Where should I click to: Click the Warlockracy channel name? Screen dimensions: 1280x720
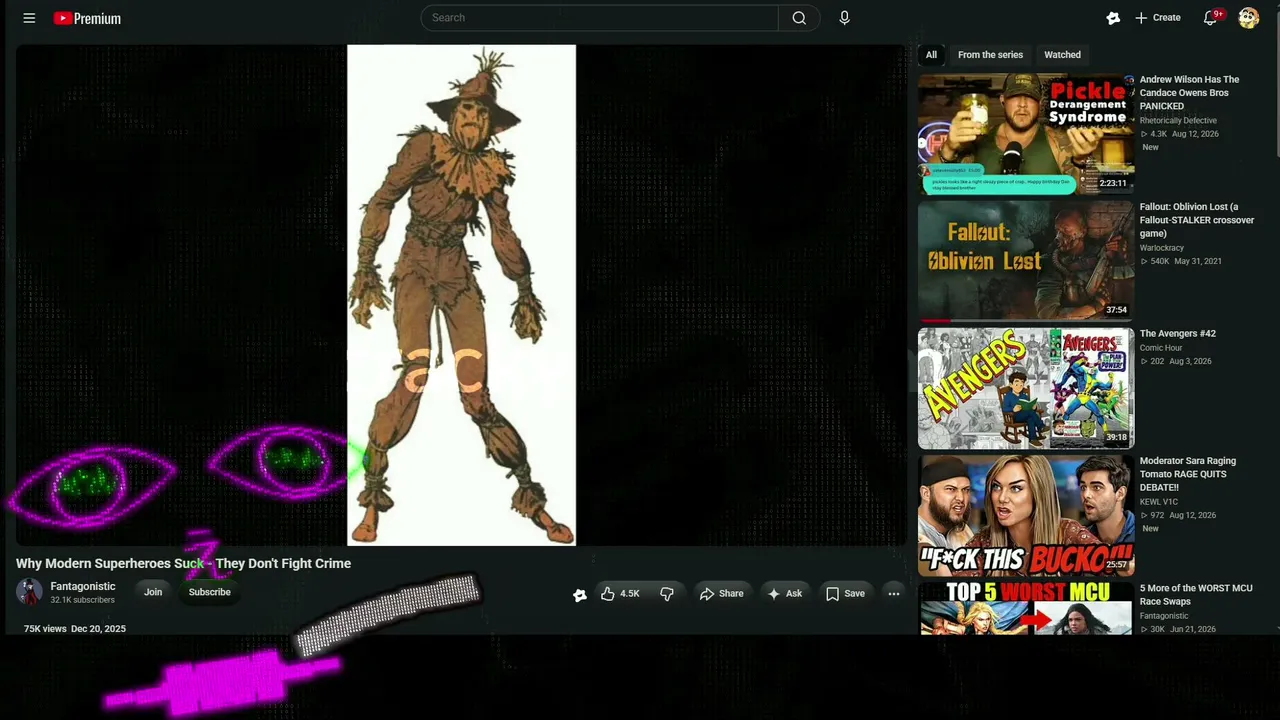(1162, 248)
